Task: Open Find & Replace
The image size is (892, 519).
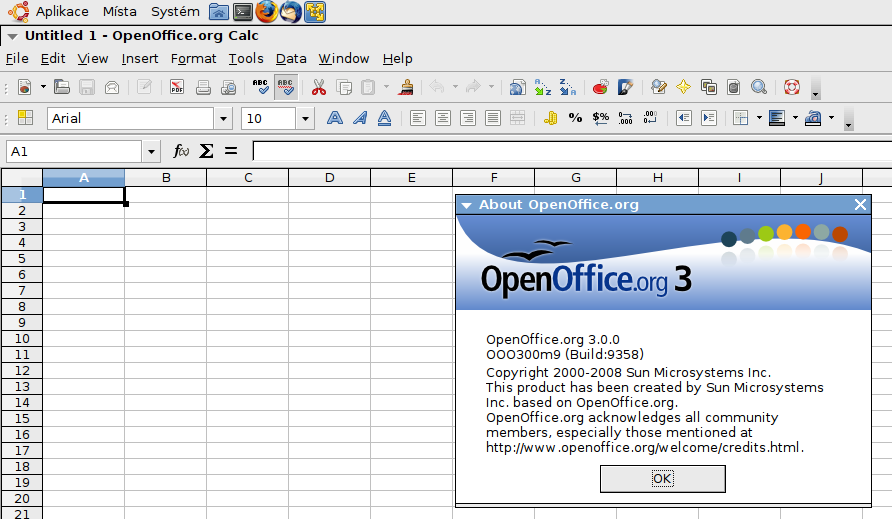Action: point(659,87)
